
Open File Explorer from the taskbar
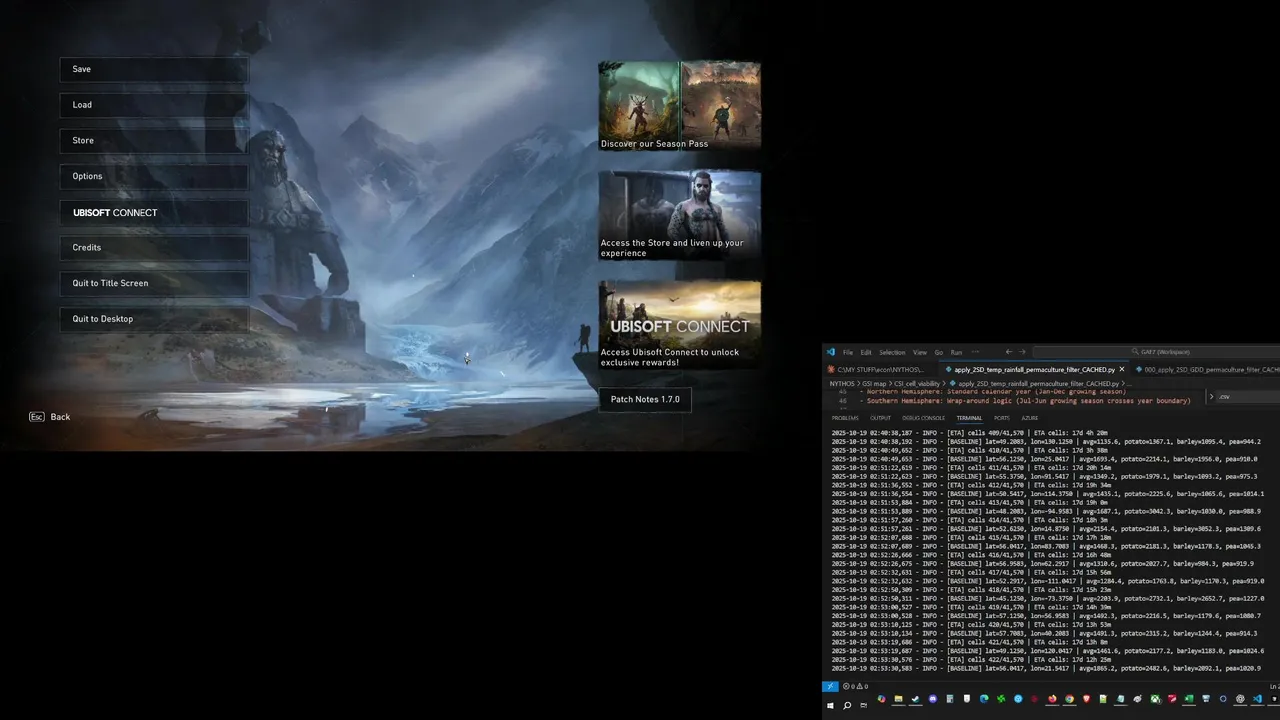[898, 699]
